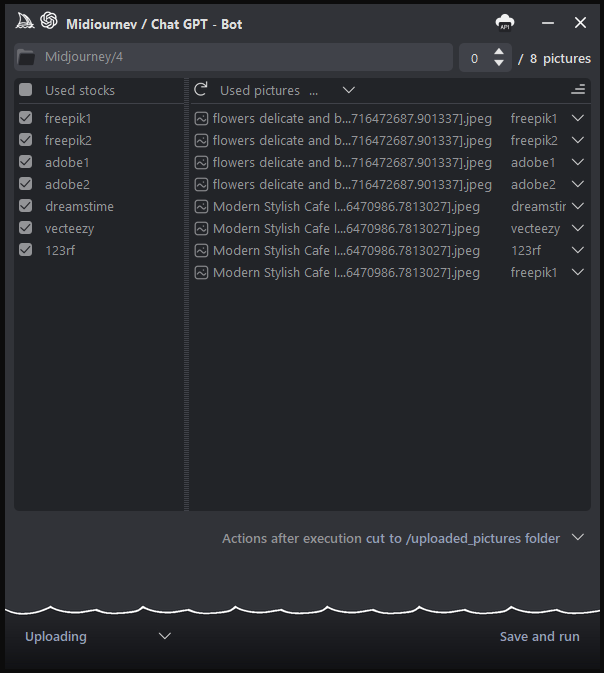Select the Modern Stylish Cafe 123rf file row
This screenshot has height=673, width=604.
click(x=346, y=251)
